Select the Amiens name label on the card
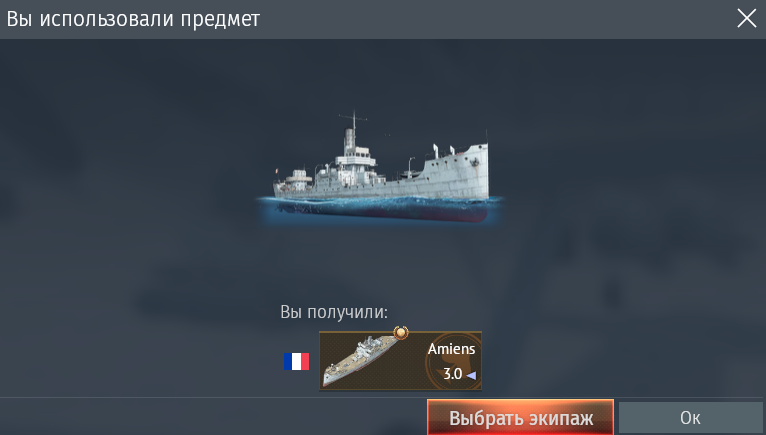This screenshot has height=435, width=766. coord(451,349)
